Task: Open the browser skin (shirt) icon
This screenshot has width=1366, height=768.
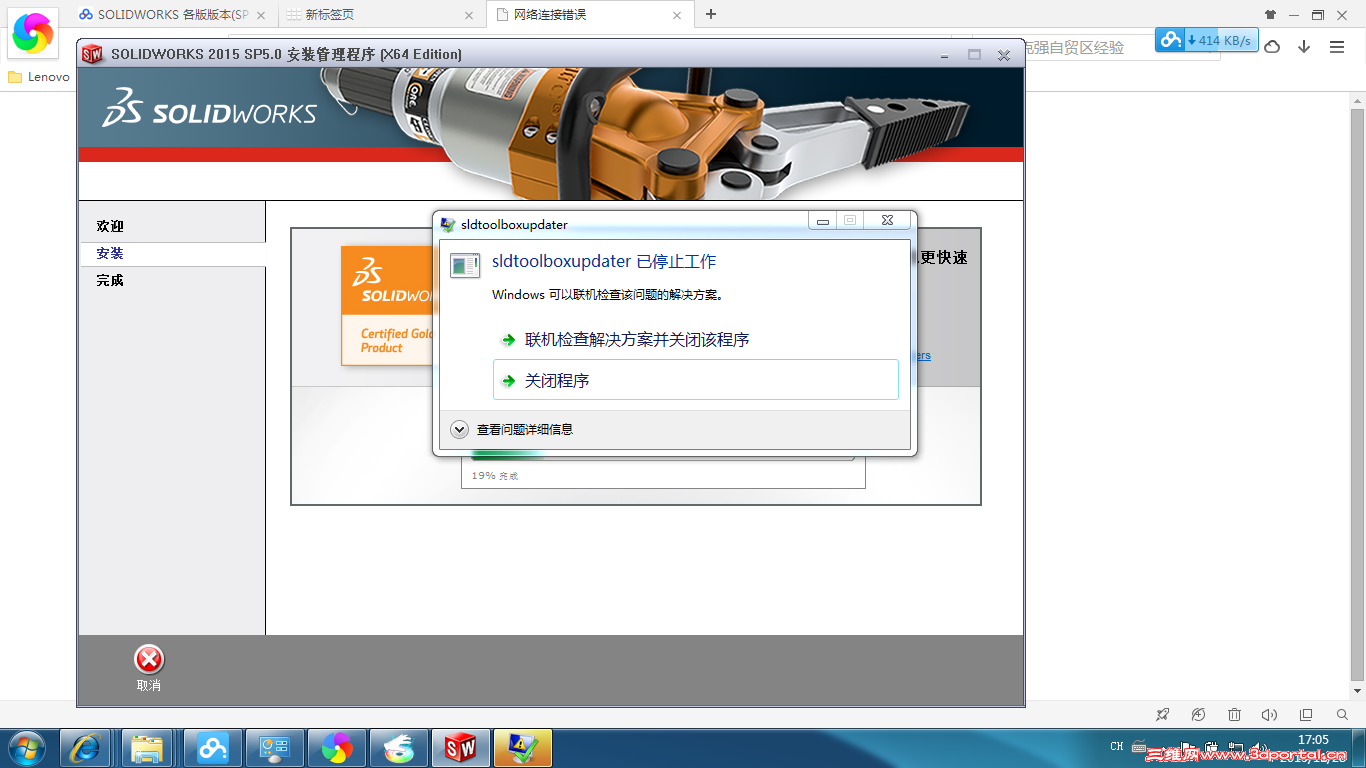Action: pyautogui.click(x=1271, y=15)
